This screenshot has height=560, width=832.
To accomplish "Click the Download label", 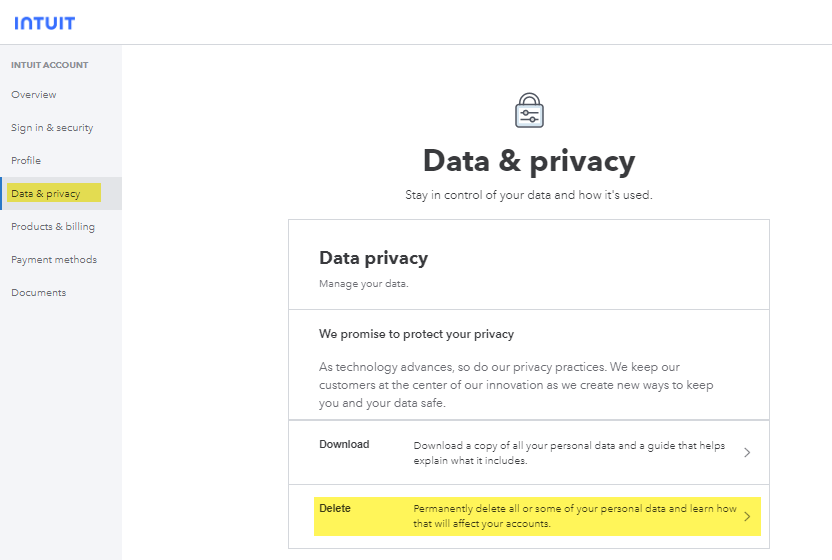I will point(344,445).
